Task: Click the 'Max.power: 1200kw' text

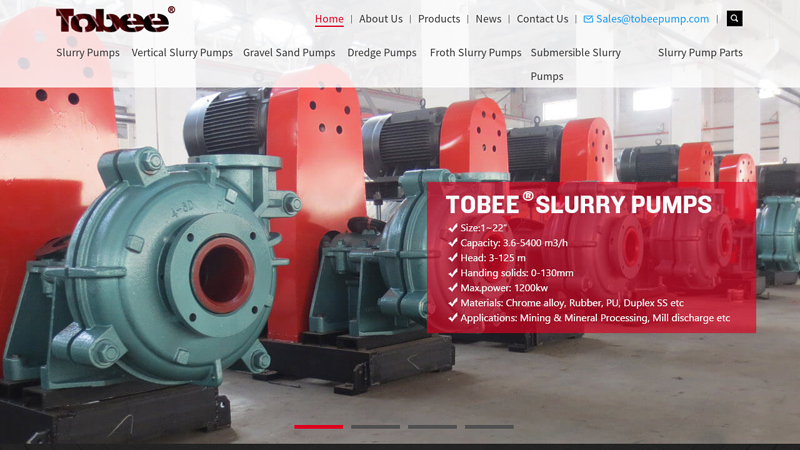Action: (504, 288)
